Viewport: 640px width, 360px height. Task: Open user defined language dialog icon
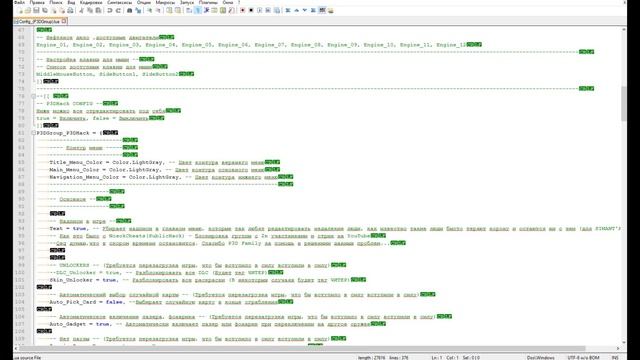[x=215, y=10]
